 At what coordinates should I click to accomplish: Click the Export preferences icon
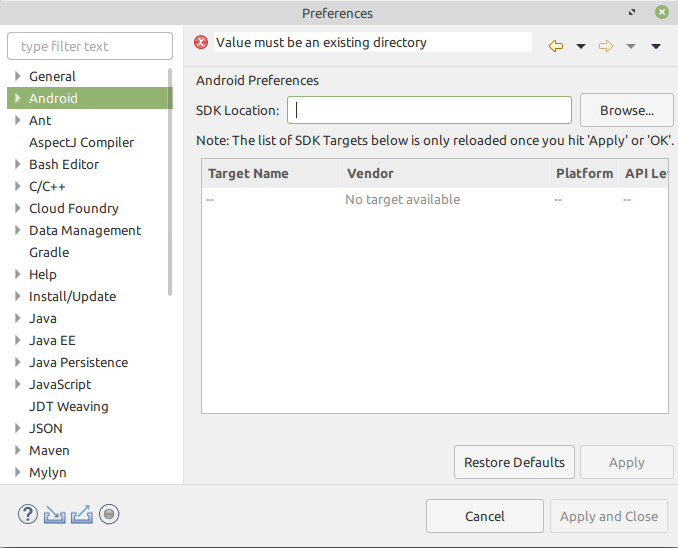pos(82,514)
